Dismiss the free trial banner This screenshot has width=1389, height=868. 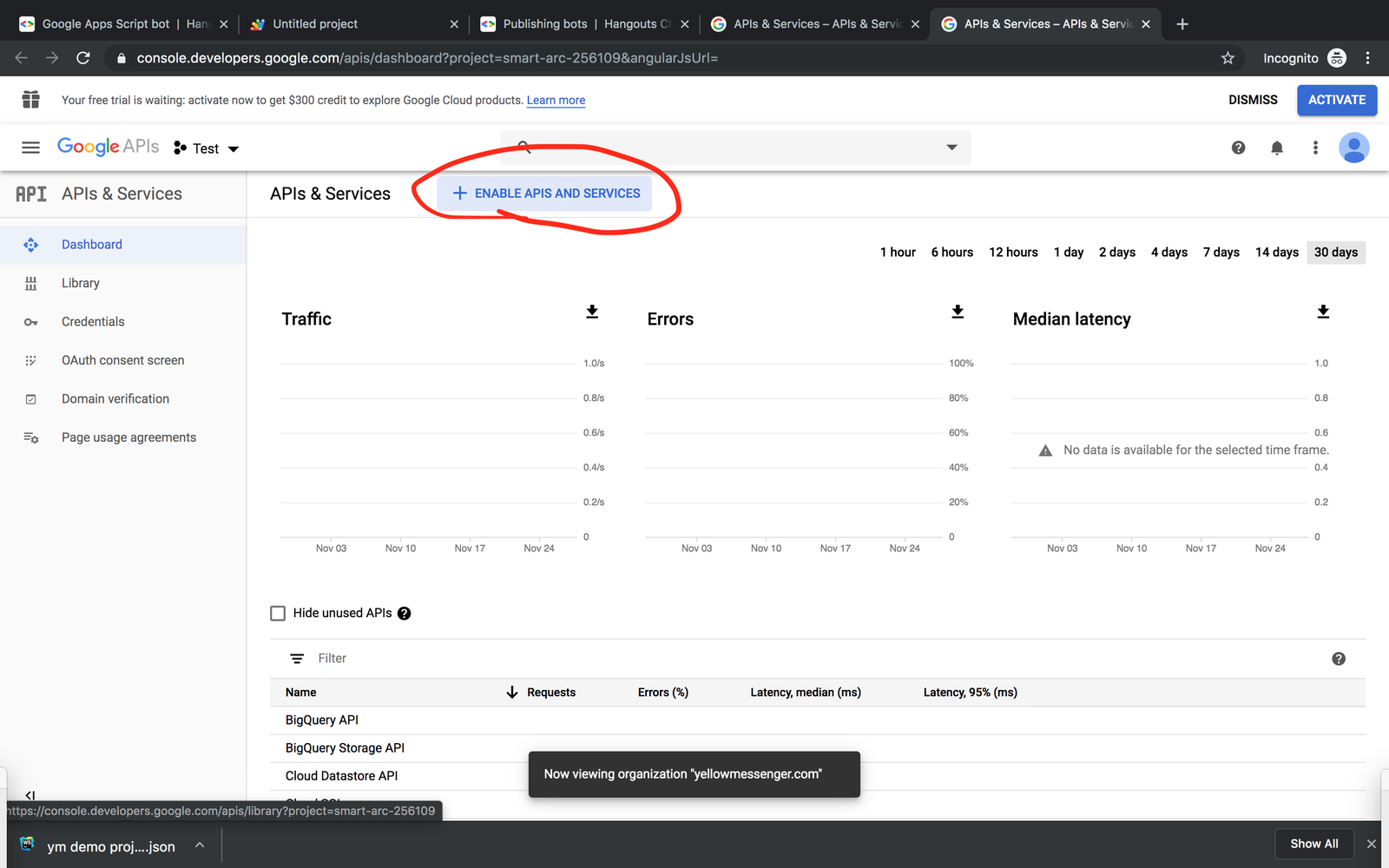tap(1253, 100)
